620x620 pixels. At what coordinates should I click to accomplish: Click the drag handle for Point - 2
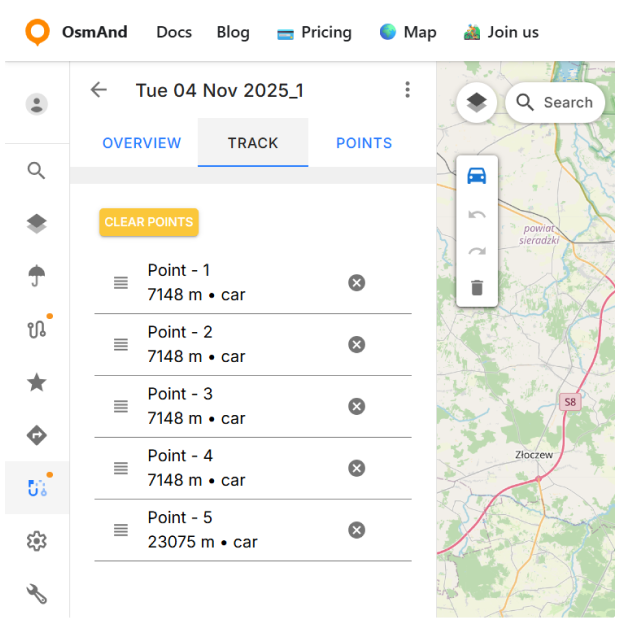click(121, 345)
